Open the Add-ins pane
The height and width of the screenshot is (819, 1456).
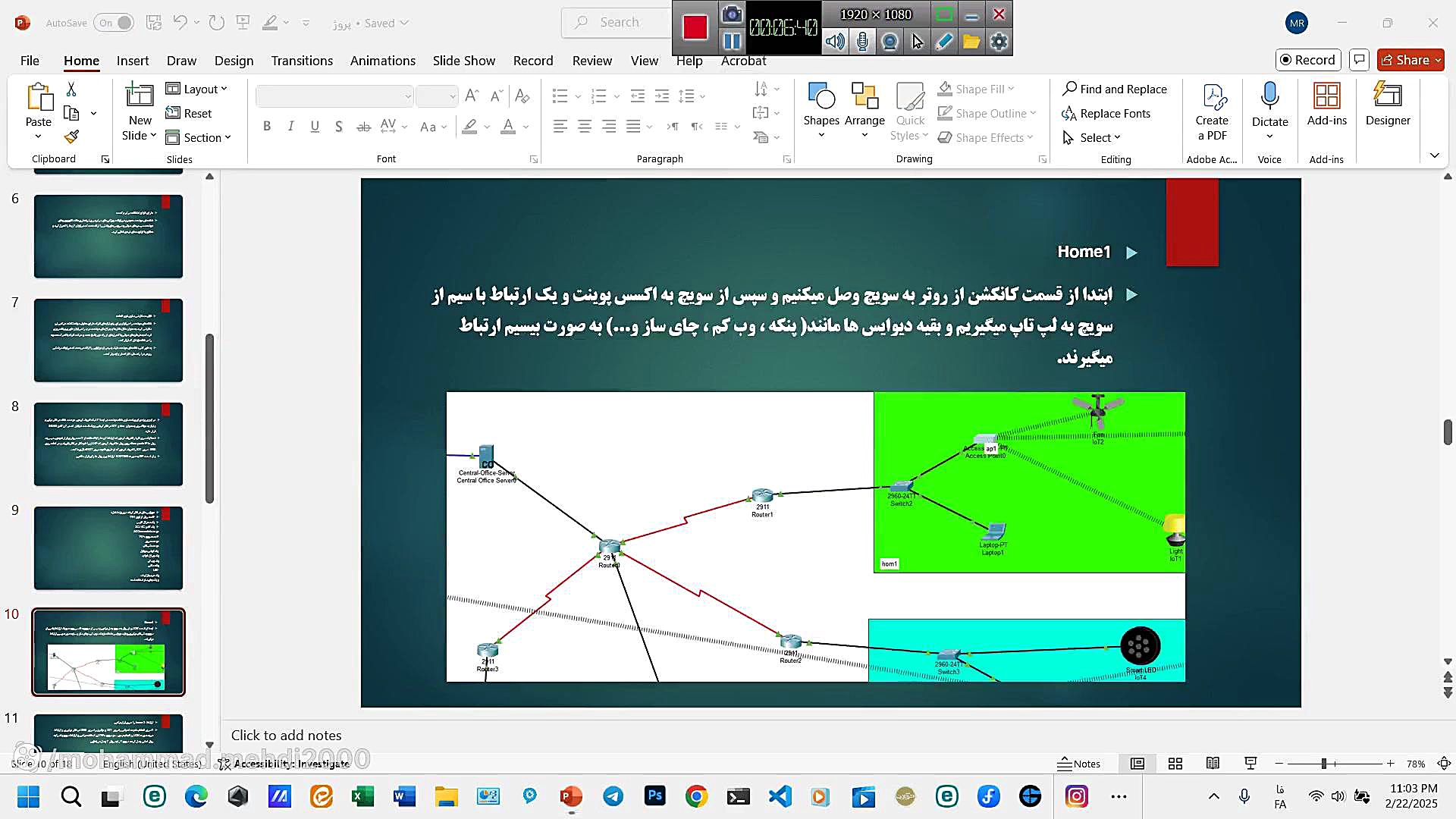(1327, 104)
